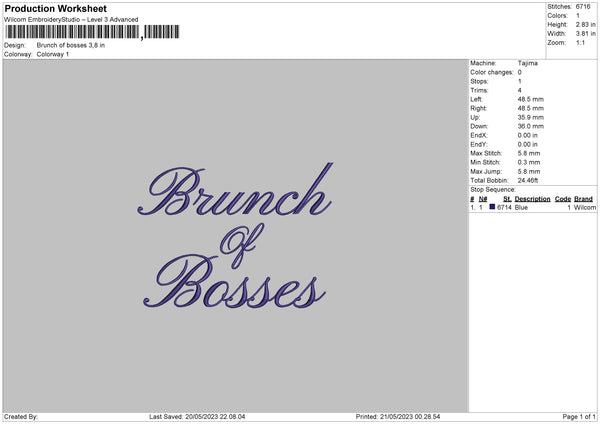Click the 'Printed: 21/05/2023 00:28:54' text
The image size is (600, 424).
398,417
